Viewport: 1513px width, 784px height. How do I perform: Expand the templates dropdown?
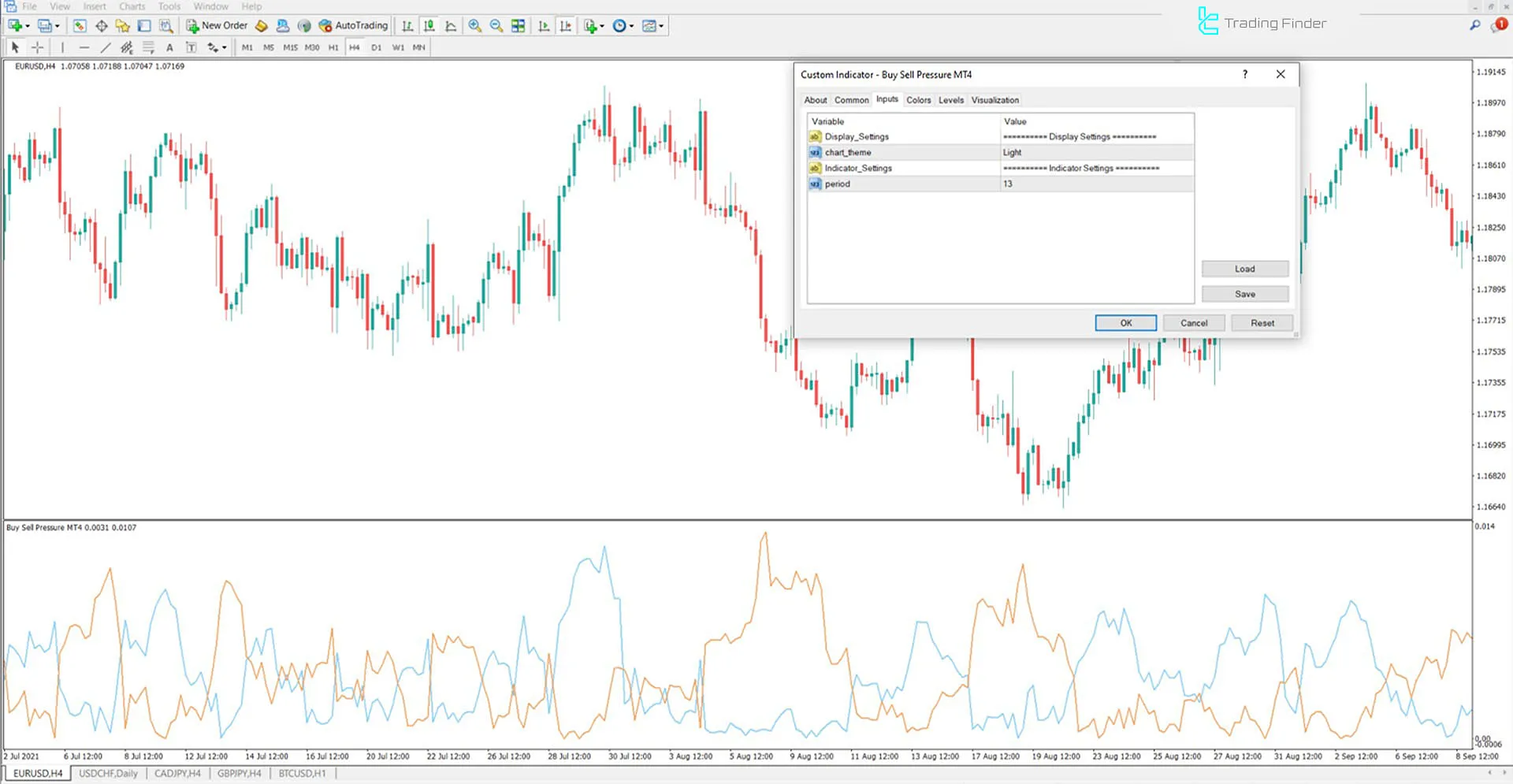662,25
